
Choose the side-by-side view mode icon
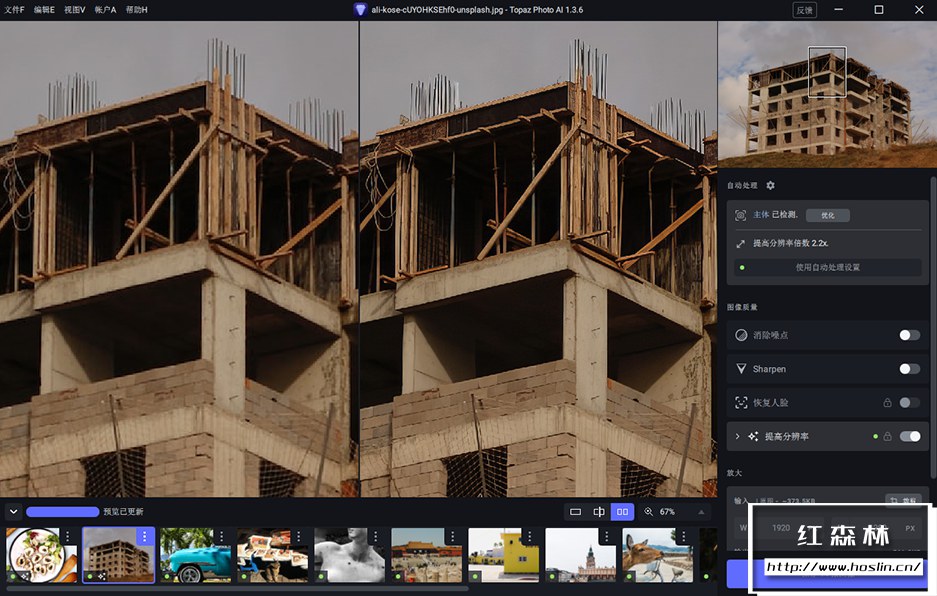tap(622, 512)
